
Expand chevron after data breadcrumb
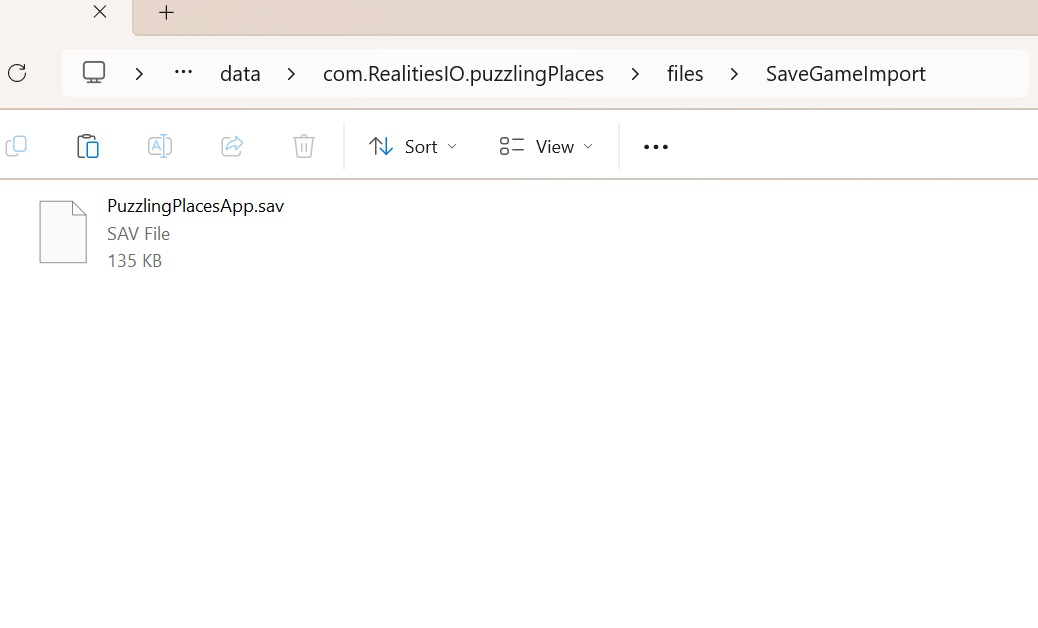tap(291, 73)
